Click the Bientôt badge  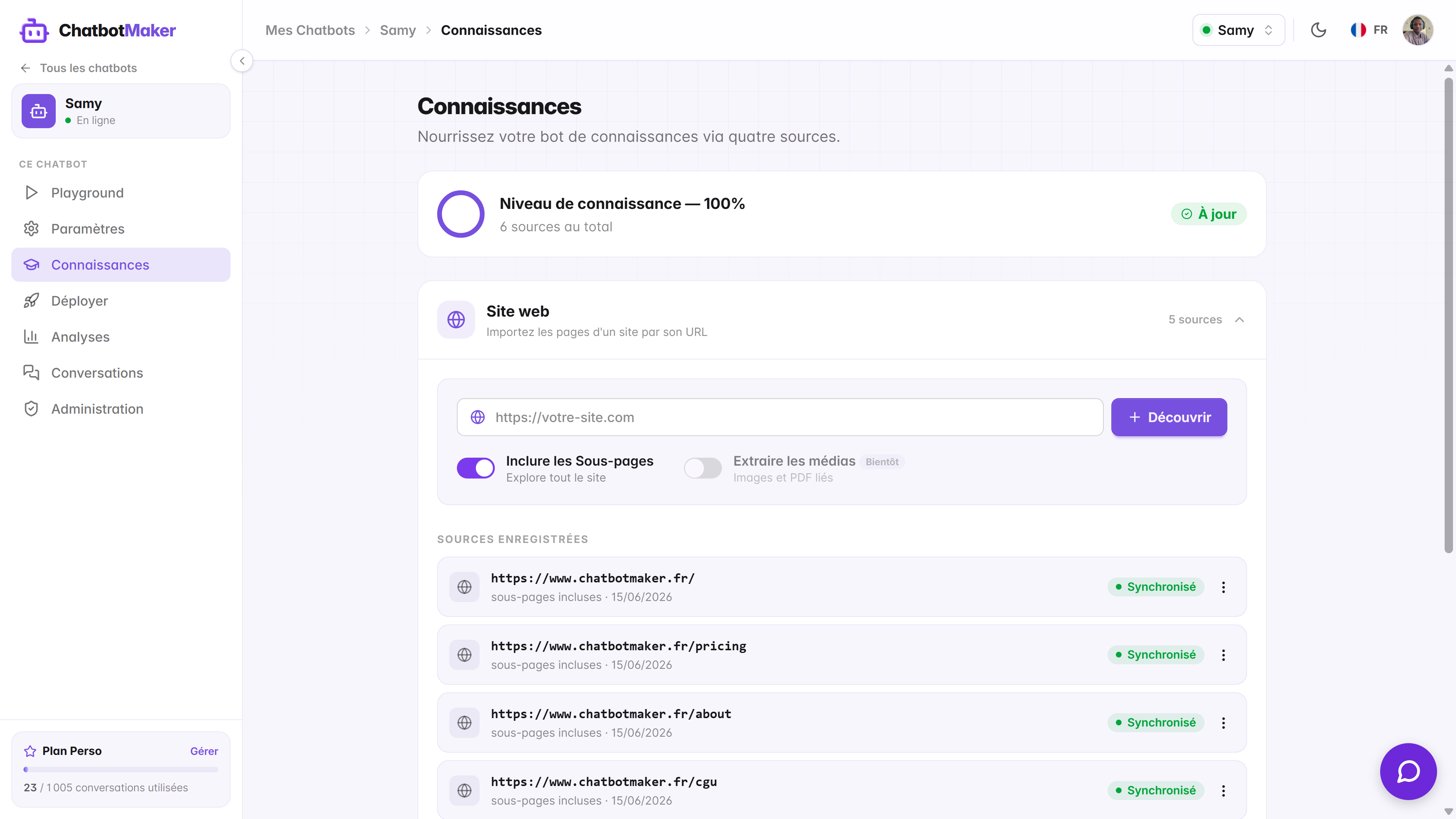click(882, 462)
